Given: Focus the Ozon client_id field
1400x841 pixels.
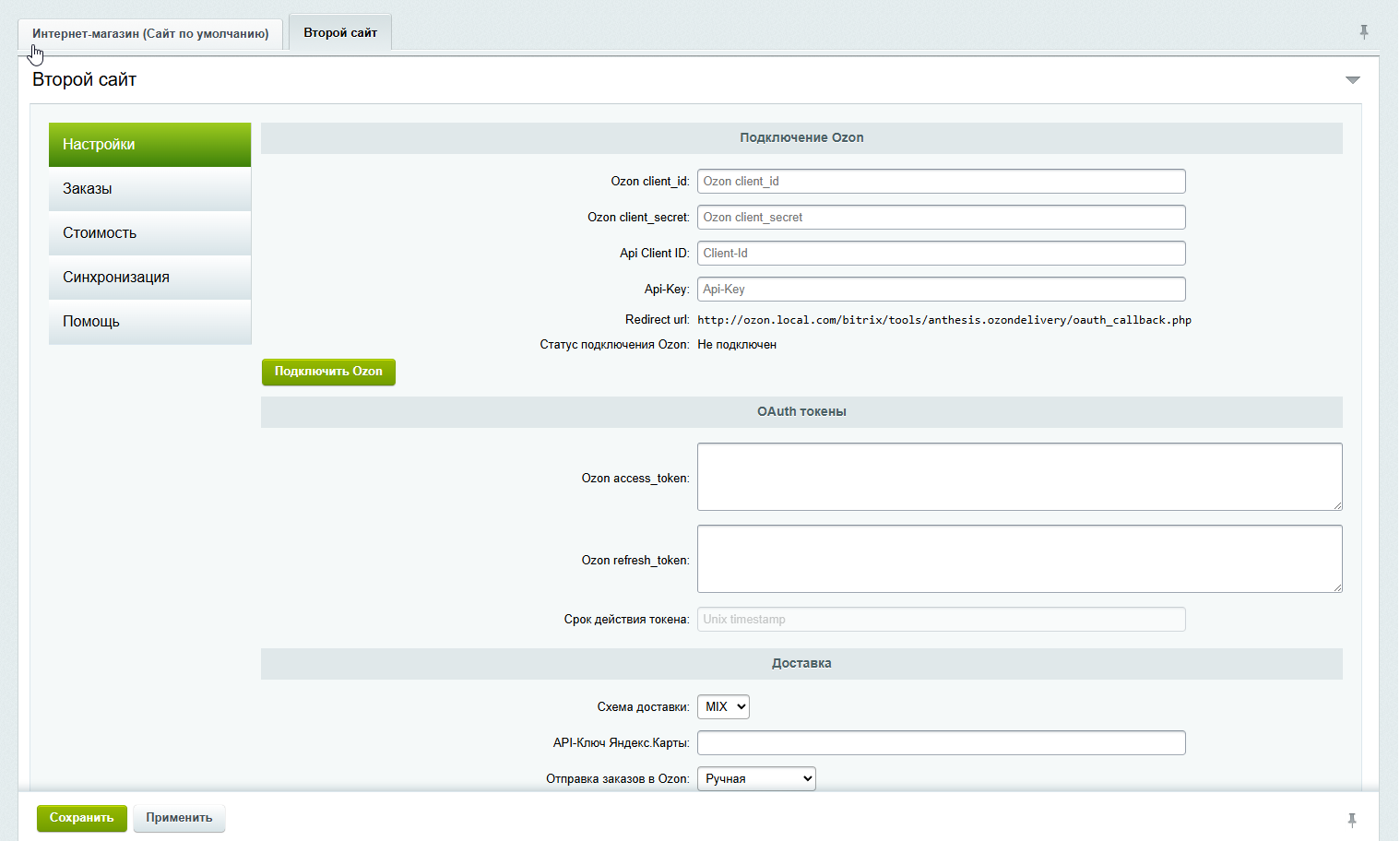Looking at the screenshot, I should coord(941,182).
